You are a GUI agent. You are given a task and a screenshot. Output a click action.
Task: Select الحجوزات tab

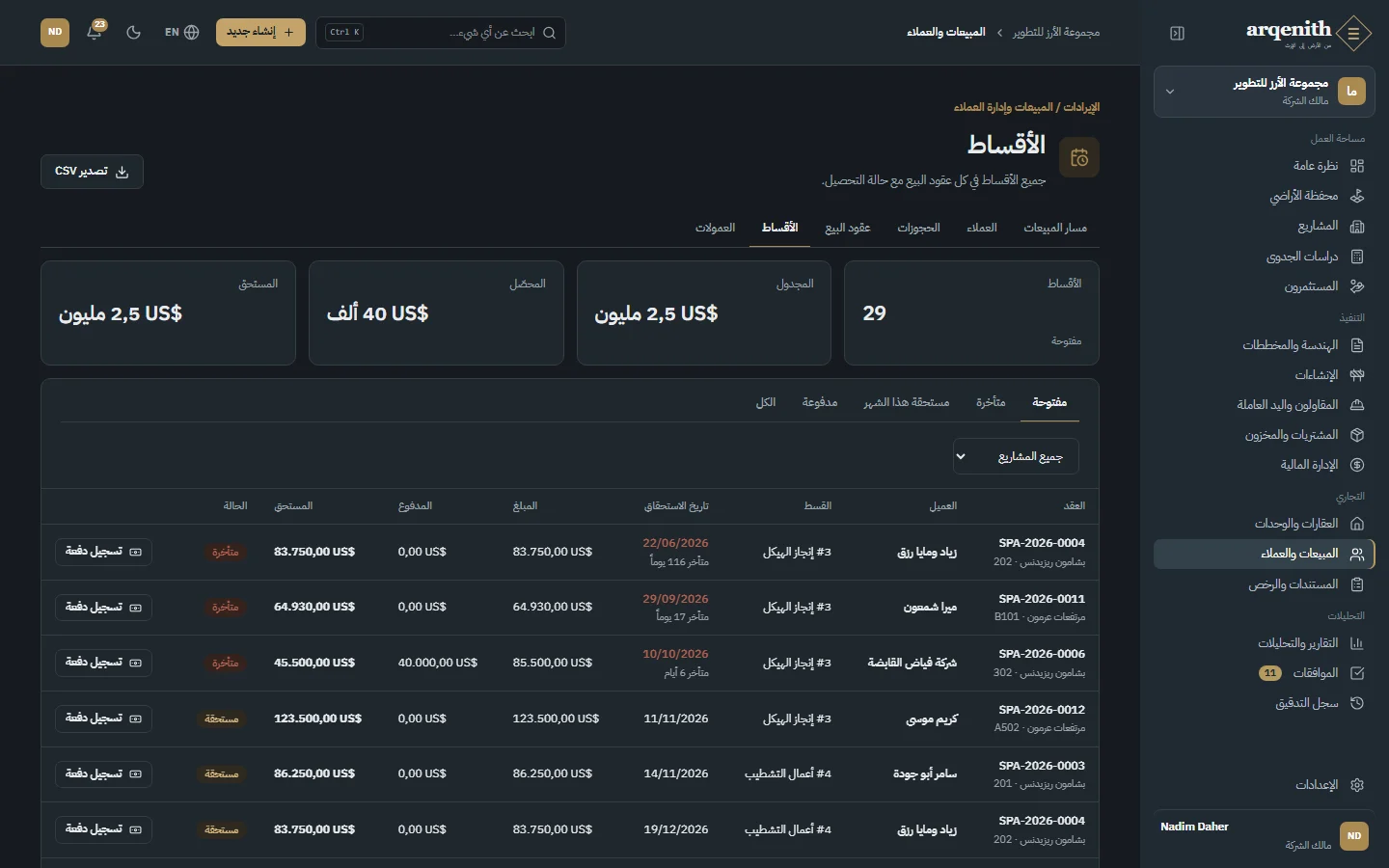[918, 228]
